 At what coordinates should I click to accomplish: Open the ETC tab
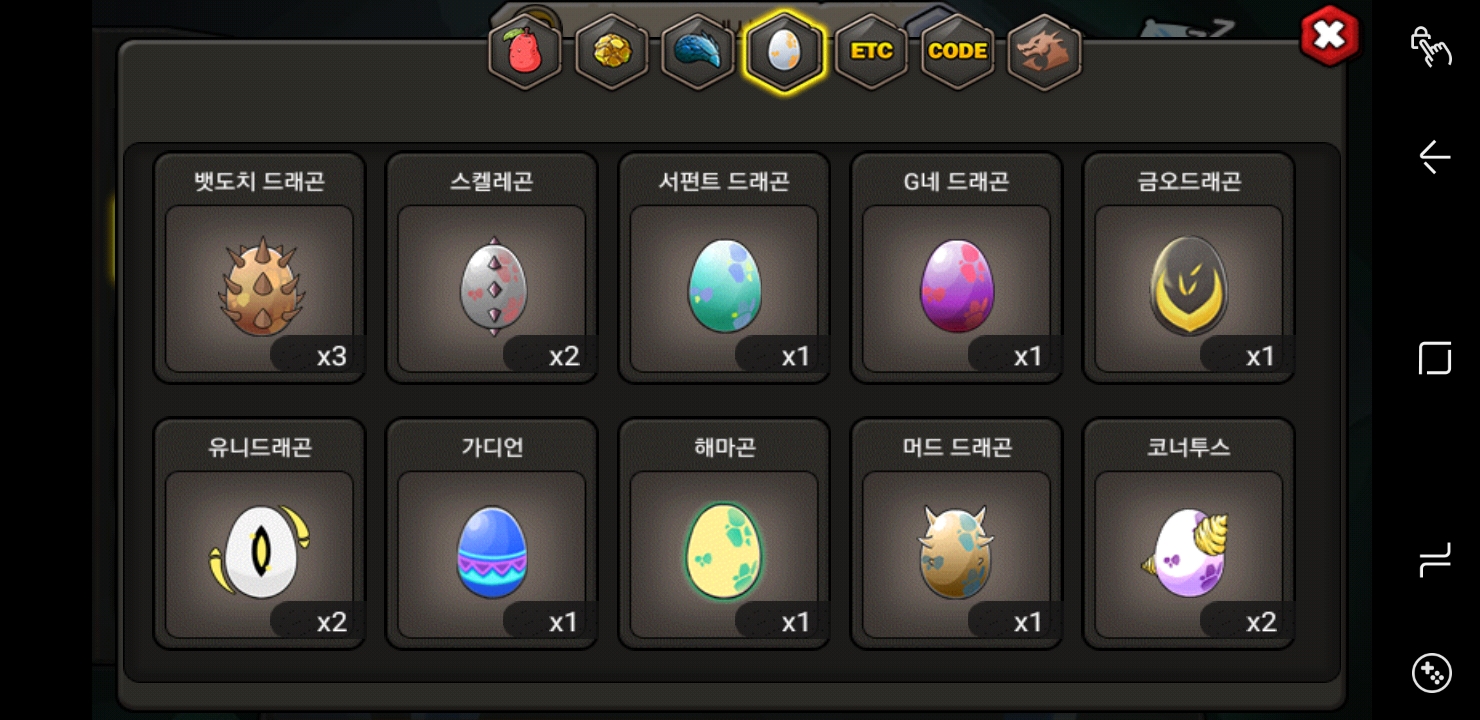click(871, 52)
